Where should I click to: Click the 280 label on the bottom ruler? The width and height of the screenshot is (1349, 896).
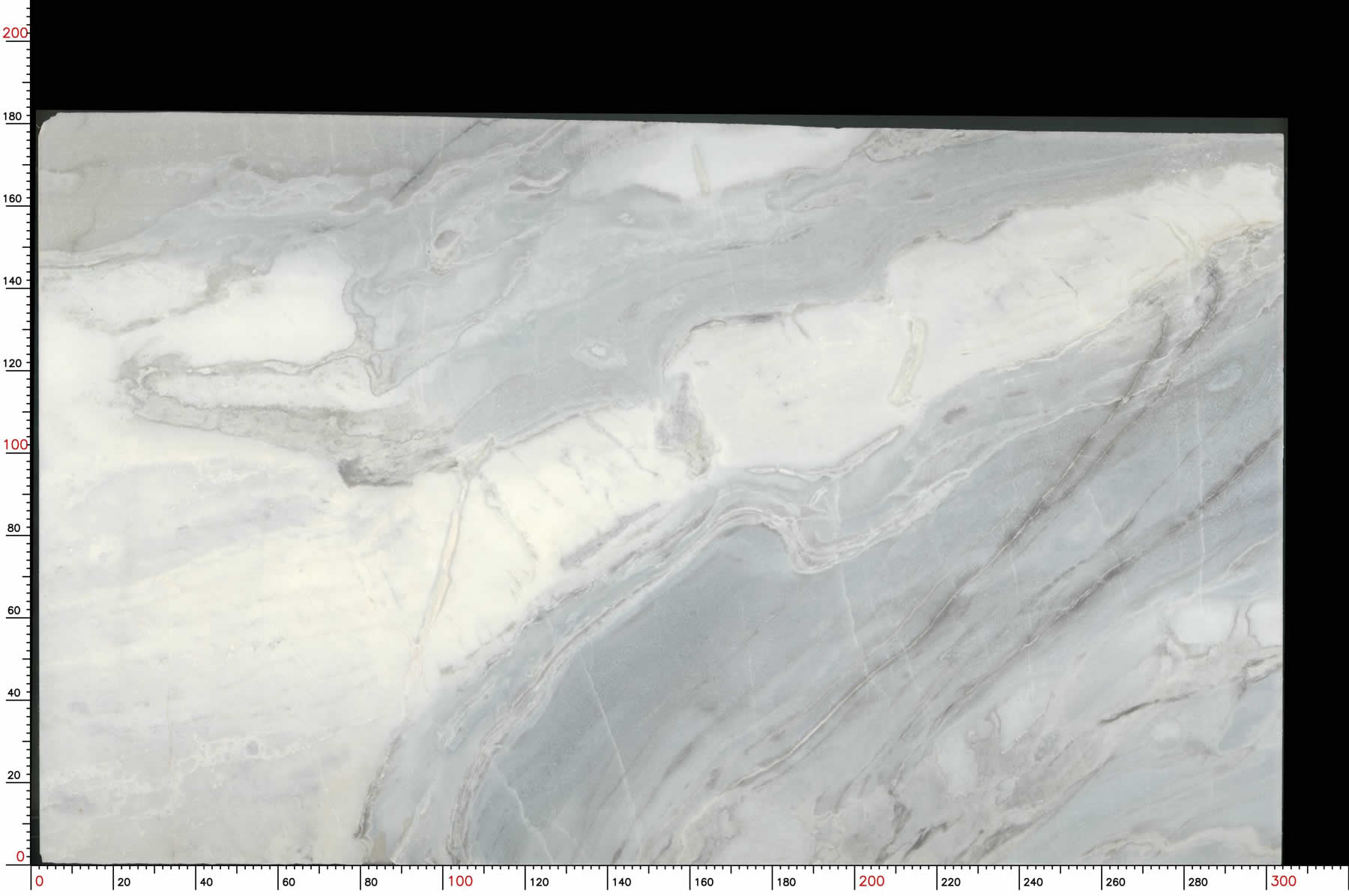point(1198,883)
